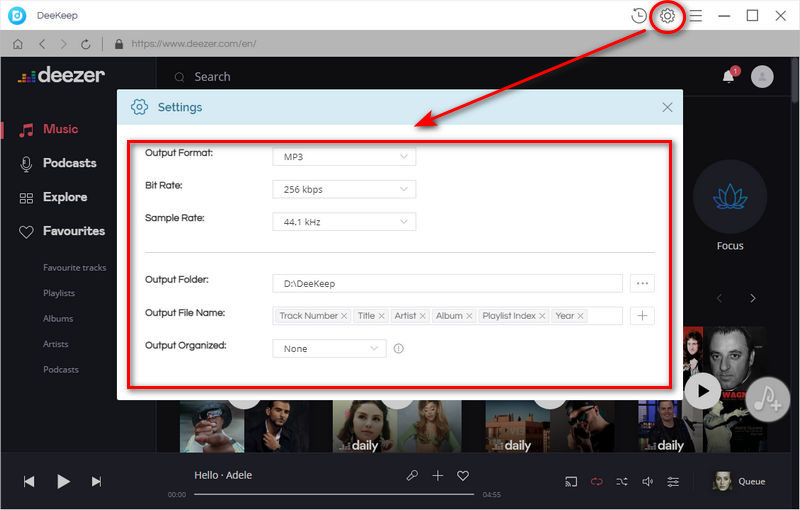
Task: Play the current track Hello
Action: tap(63, 481)
